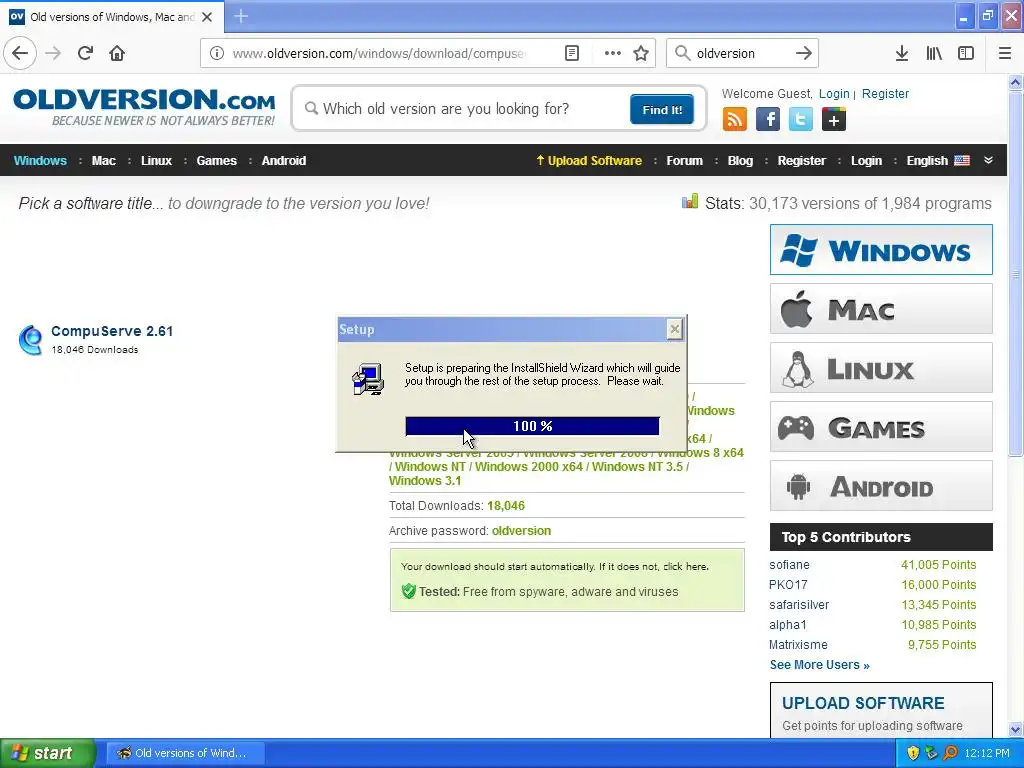Viewport: 1024px width, 768px height.
Task: Click Upload Software in nav bar
Action: (589, 161)
